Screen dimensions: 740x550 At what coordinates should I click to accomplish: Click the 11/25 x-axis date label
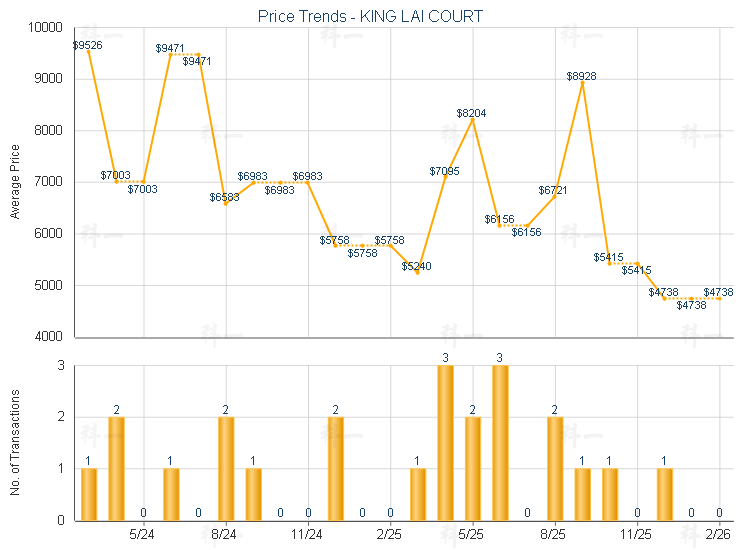(x=637, y=535)
